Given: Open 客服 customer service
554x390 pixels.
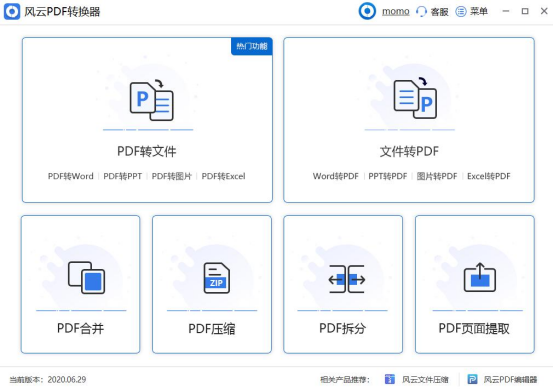Looking at the screenshot, I should [440, 12].
